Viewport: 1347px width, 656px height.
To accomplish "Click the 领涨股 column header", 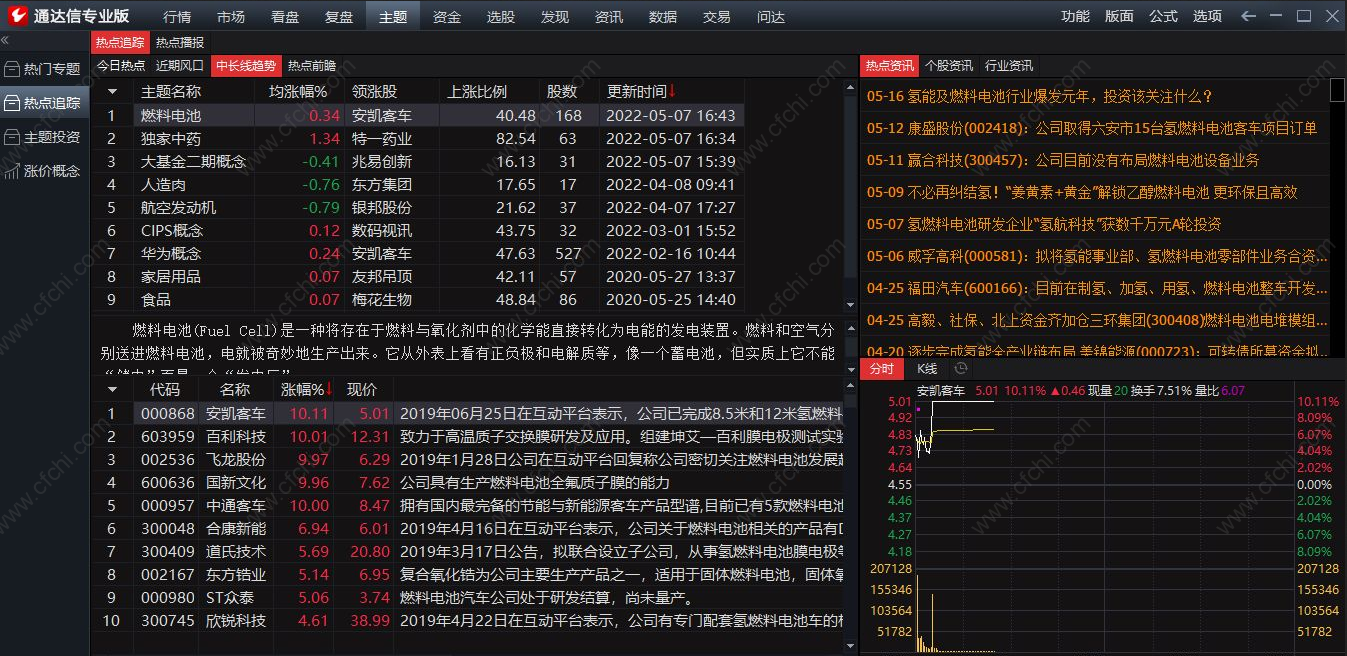I will [x=374, y=91].
